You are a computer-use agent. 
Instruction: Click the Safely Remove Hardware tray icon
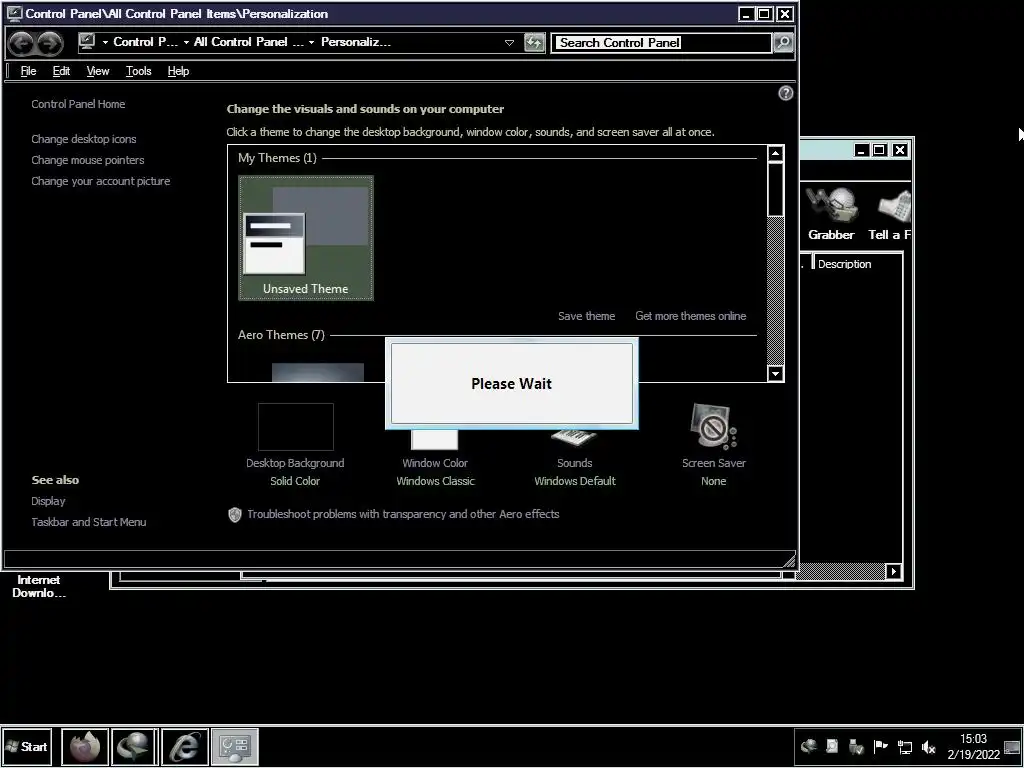click(x=856, y=746)
